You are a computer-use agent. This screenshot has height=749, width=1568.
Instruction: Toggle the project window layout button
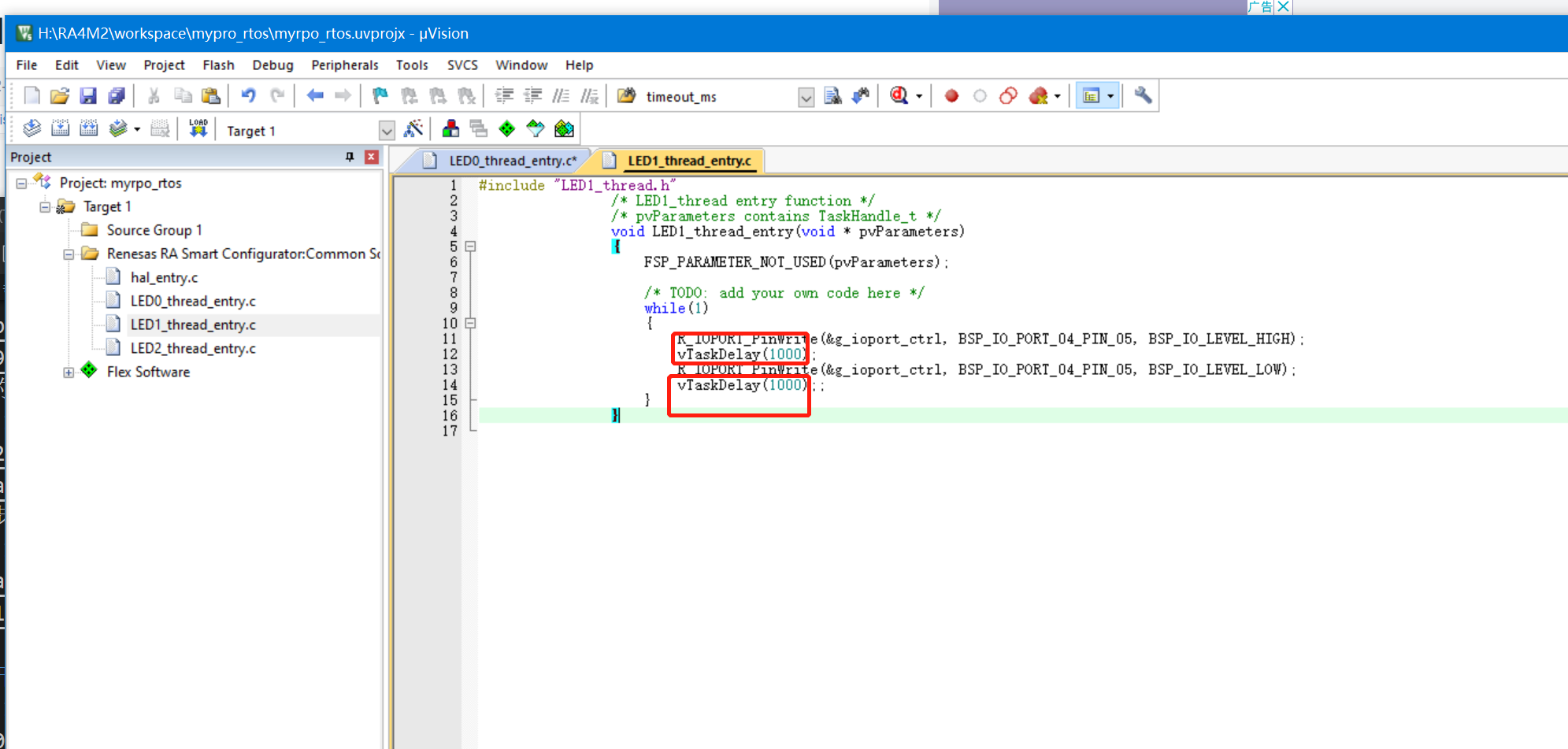[1091, 96]
